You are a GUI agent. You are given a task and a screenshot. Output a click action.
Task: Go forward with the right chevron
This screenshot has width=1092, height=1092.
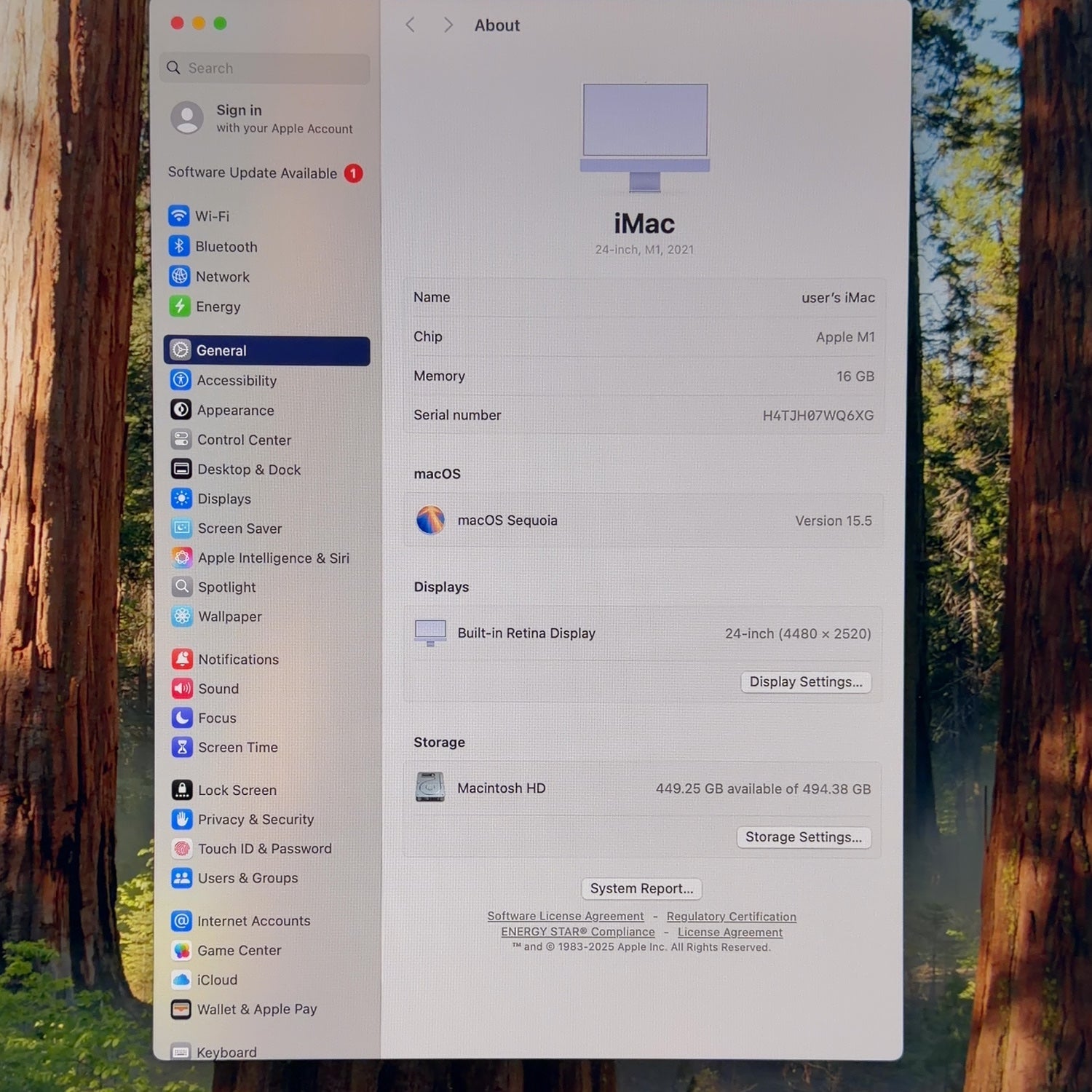click(x=448, y=25)
